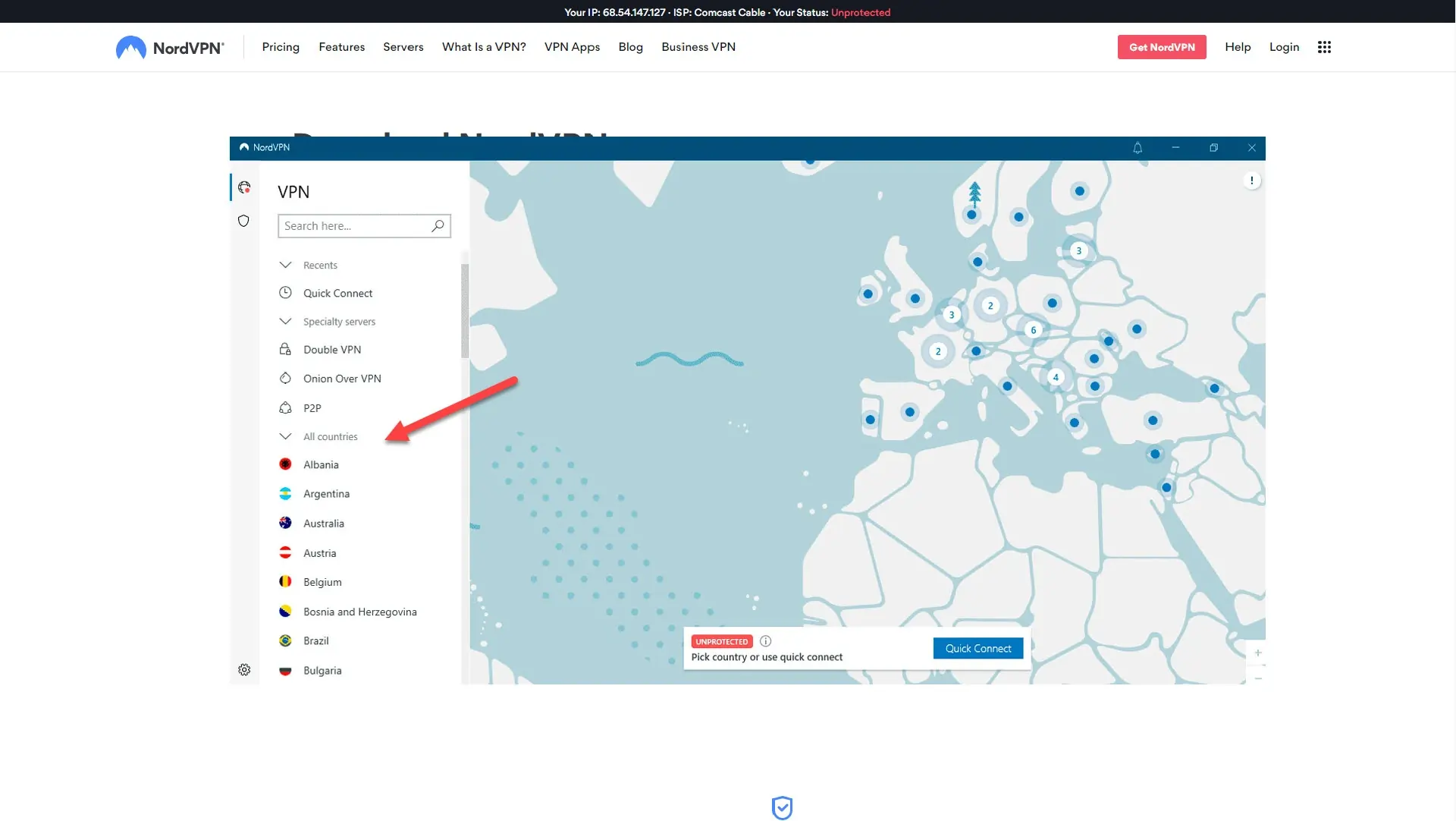1456x821 pixels.
Task: Open the Pricing menu item
Action: 281,47
